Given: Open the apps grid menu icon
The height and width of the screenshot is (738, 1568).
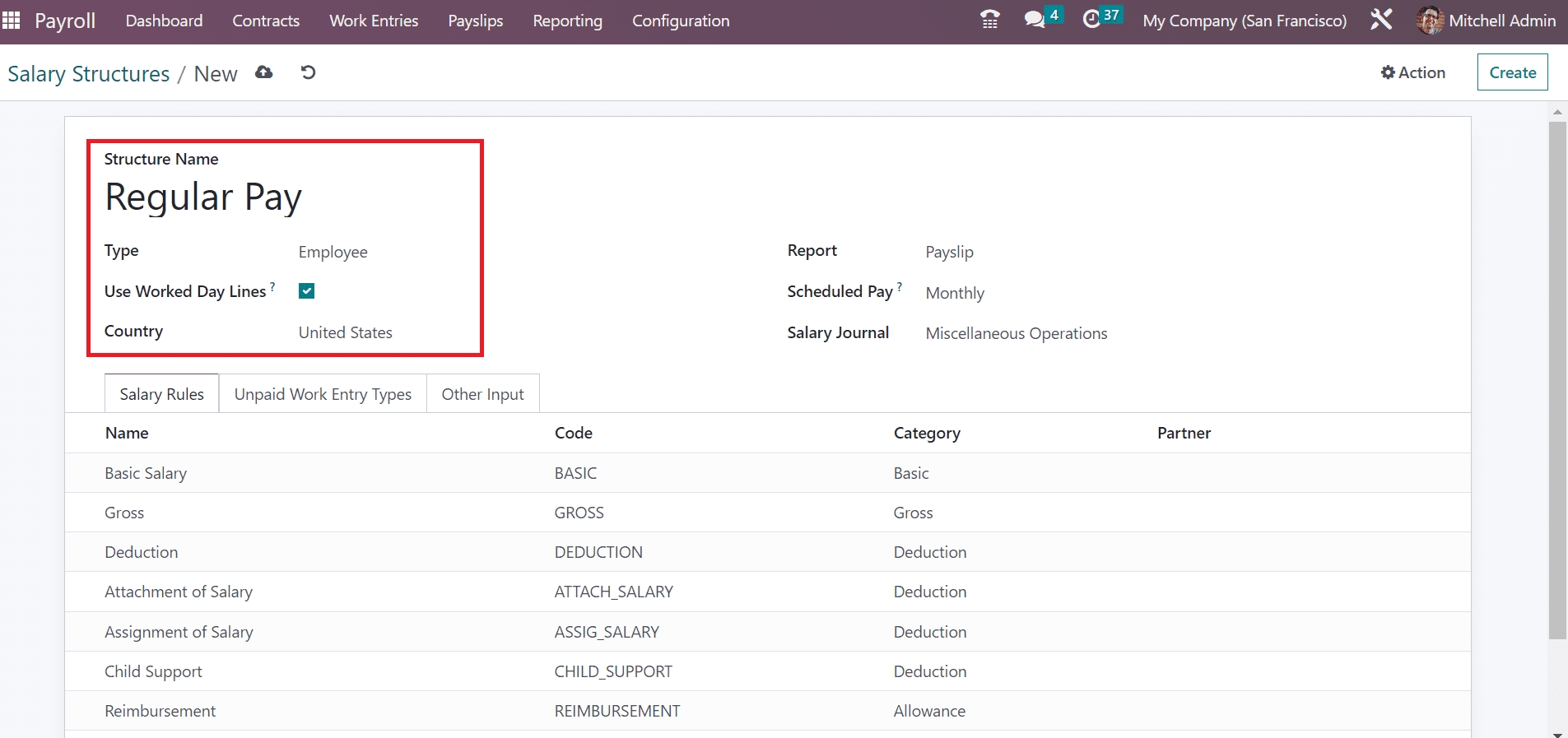Looking at the screenshot, I should click(12, 21).
